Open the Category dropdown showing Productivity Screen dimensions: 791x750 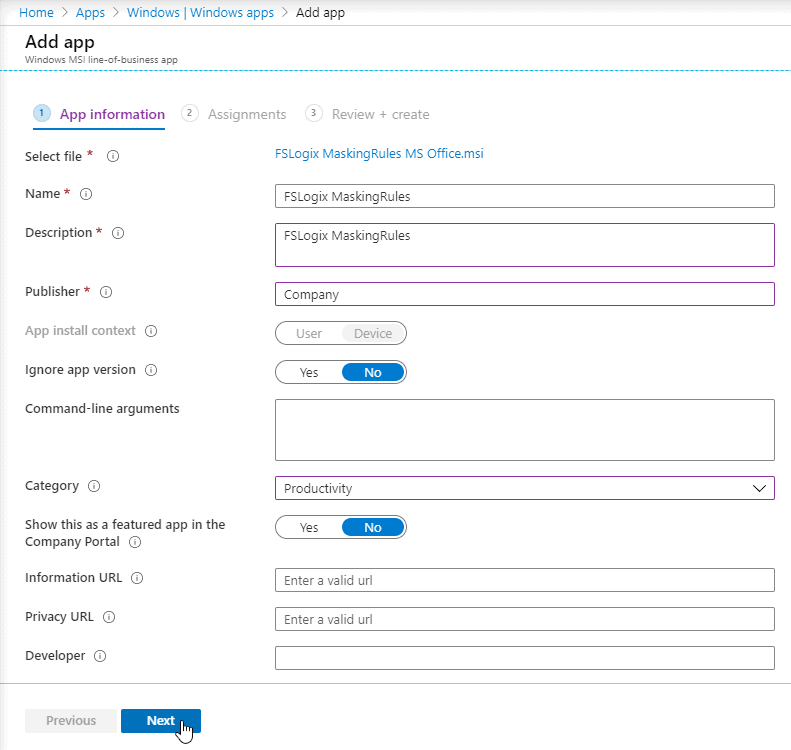[x=524, y=488]
